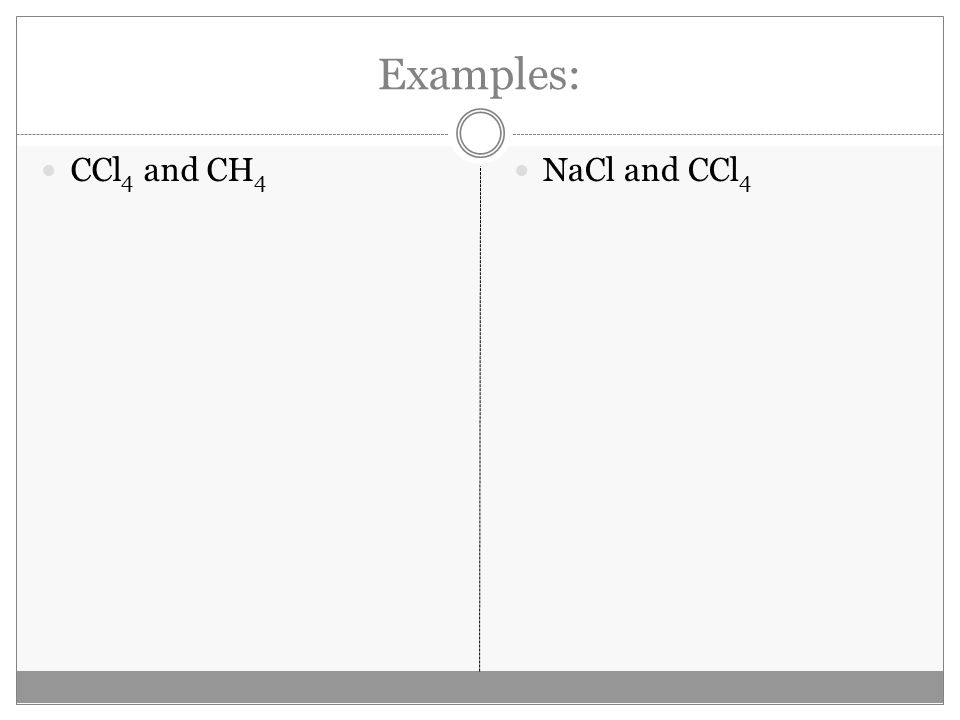Click the double-ring circle ornament
The image size is (960, 720).
pos(480,133)
